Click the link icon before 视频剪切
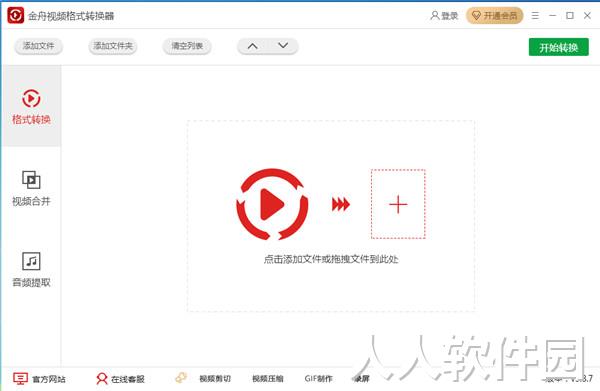Viewport: 600px width, 391px height. pos(181,378)
